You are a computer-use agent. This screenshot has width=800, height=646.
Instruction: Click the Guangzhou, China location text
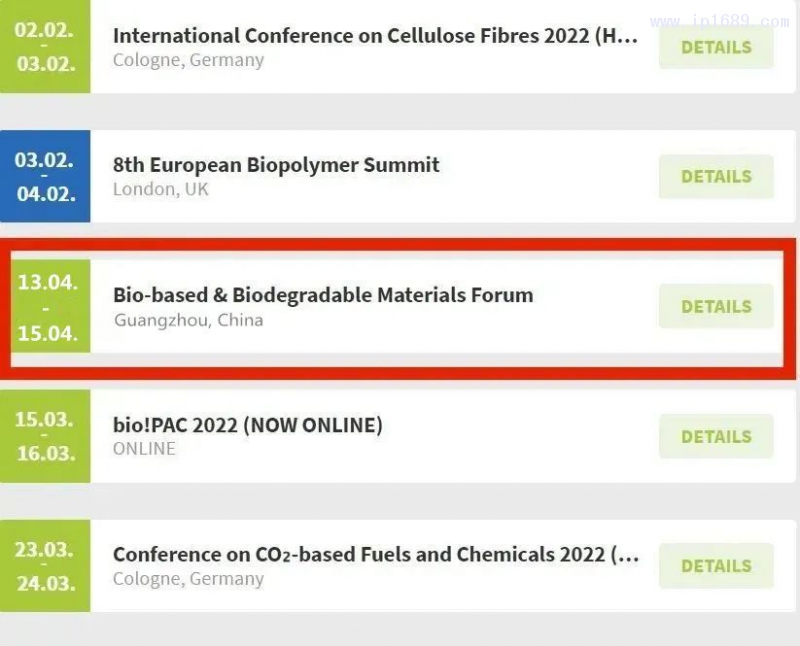point(188,320)
